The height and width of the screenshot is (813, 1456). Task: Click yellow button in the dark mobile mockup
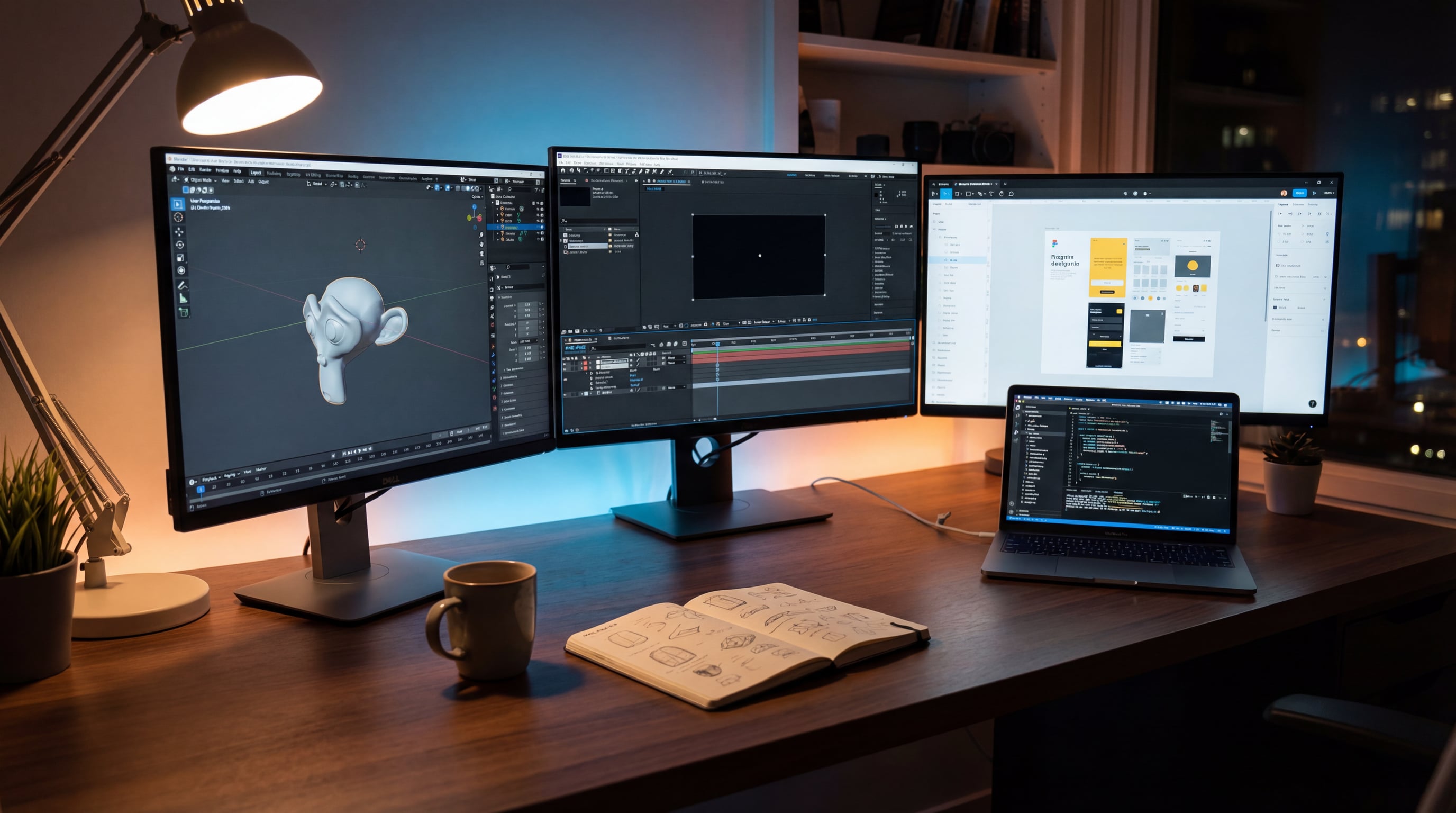pos(1105,344)
